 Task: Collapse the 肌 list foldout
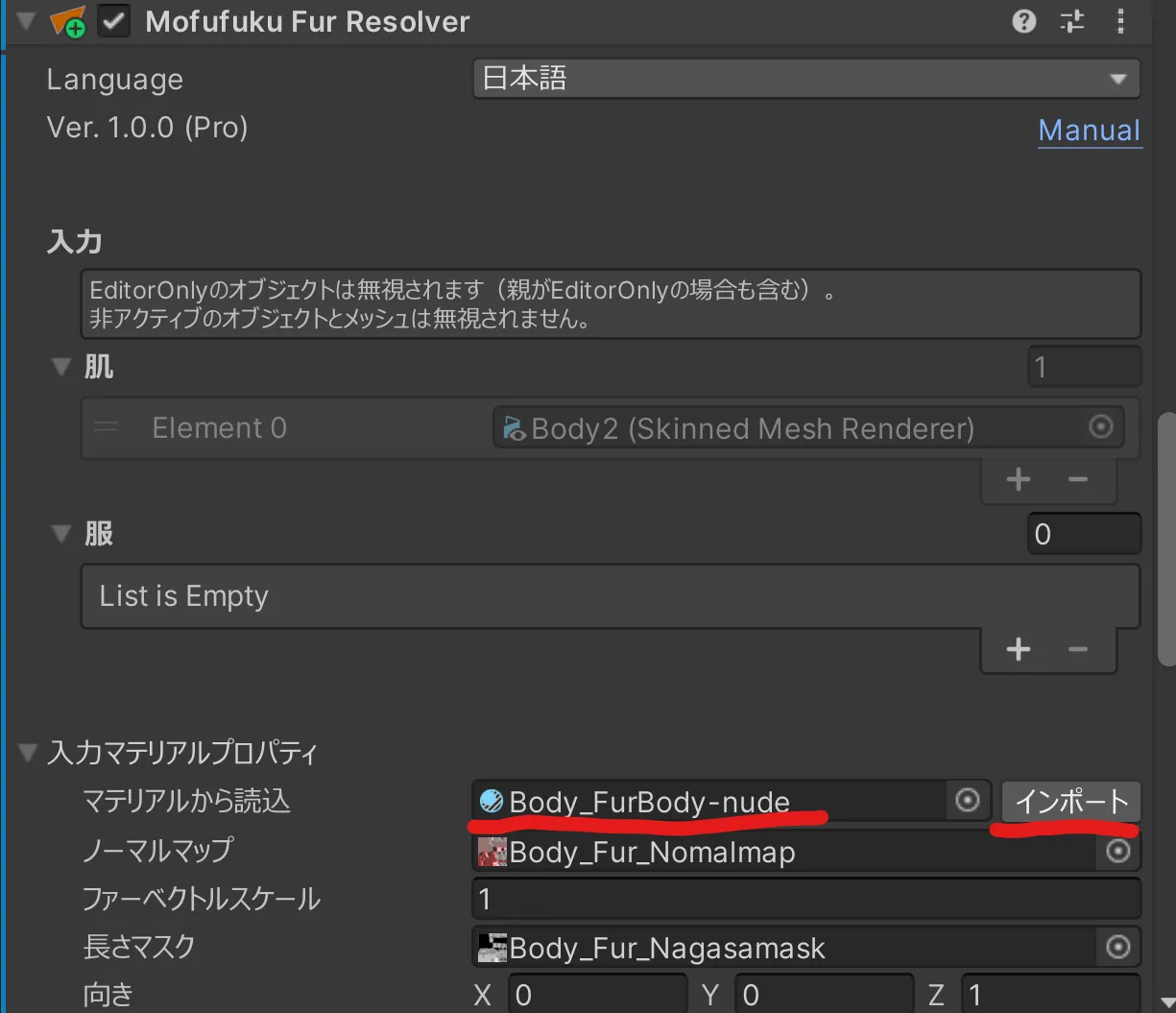61,367
